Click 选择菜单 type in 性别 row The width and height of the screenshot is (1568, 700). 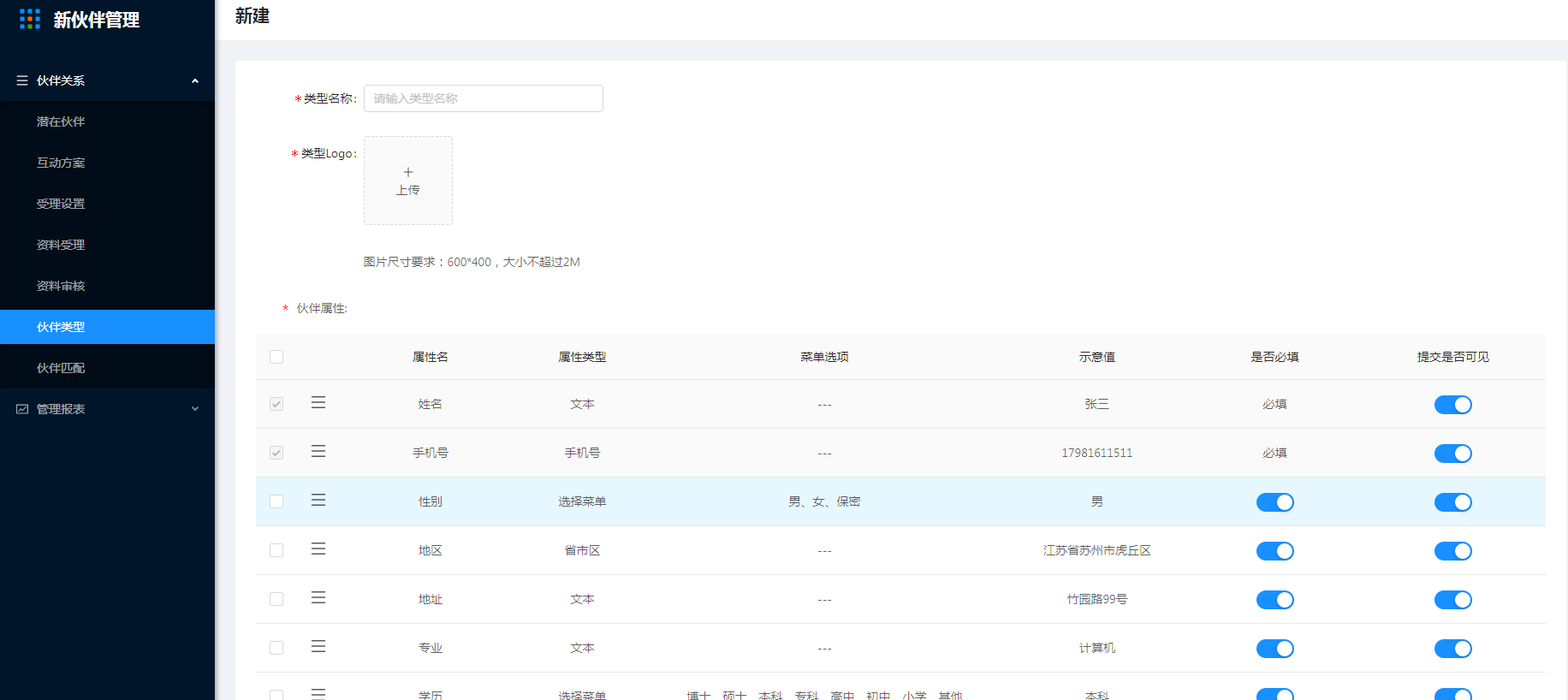click(x=583, y=501)
